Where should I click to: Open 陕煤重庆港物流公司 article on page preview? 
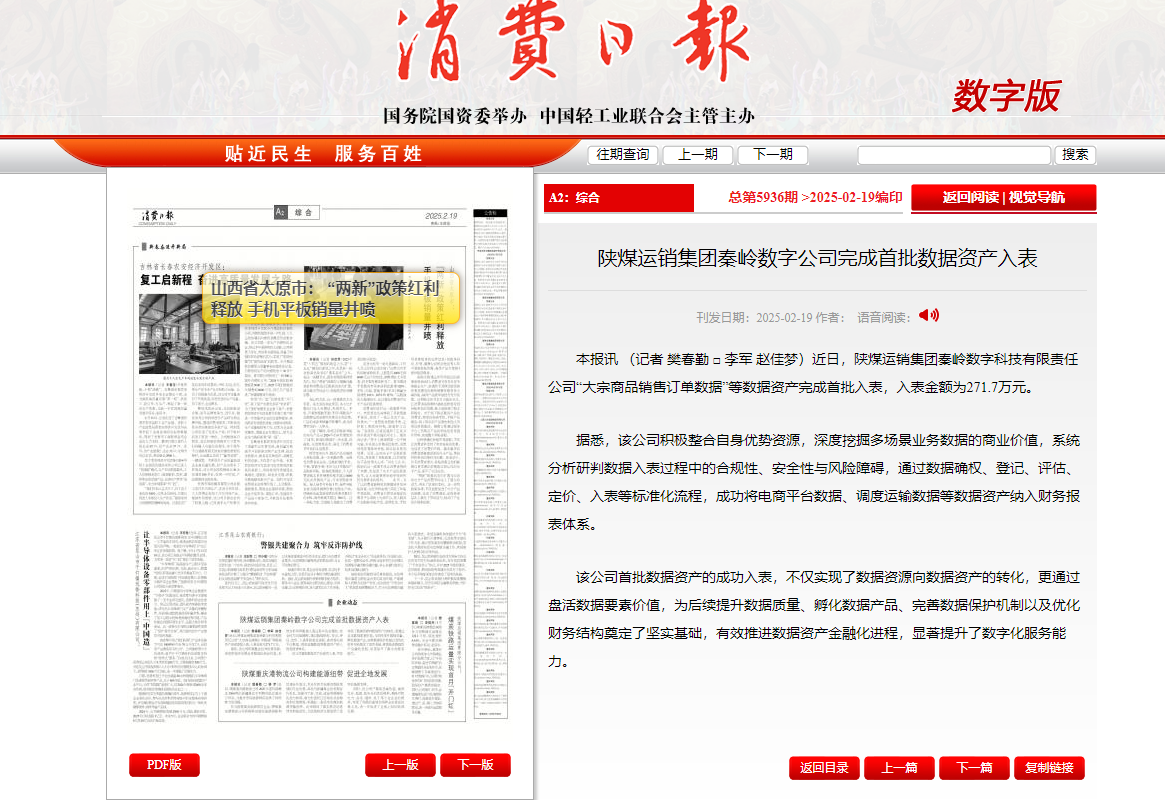click(314, 674)
